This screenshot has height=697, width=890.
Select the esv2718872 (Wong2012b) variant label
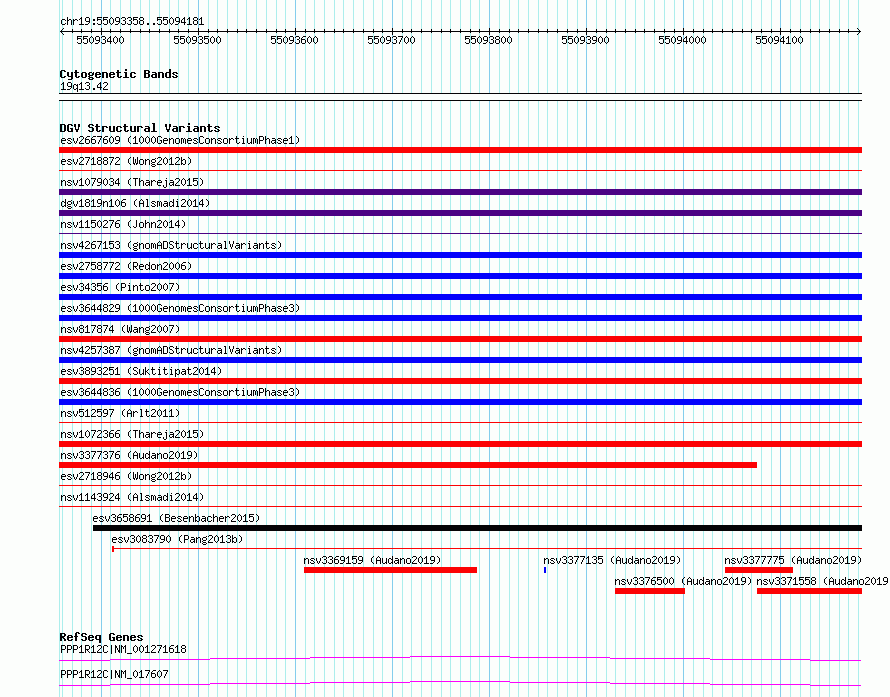[126, 161]
